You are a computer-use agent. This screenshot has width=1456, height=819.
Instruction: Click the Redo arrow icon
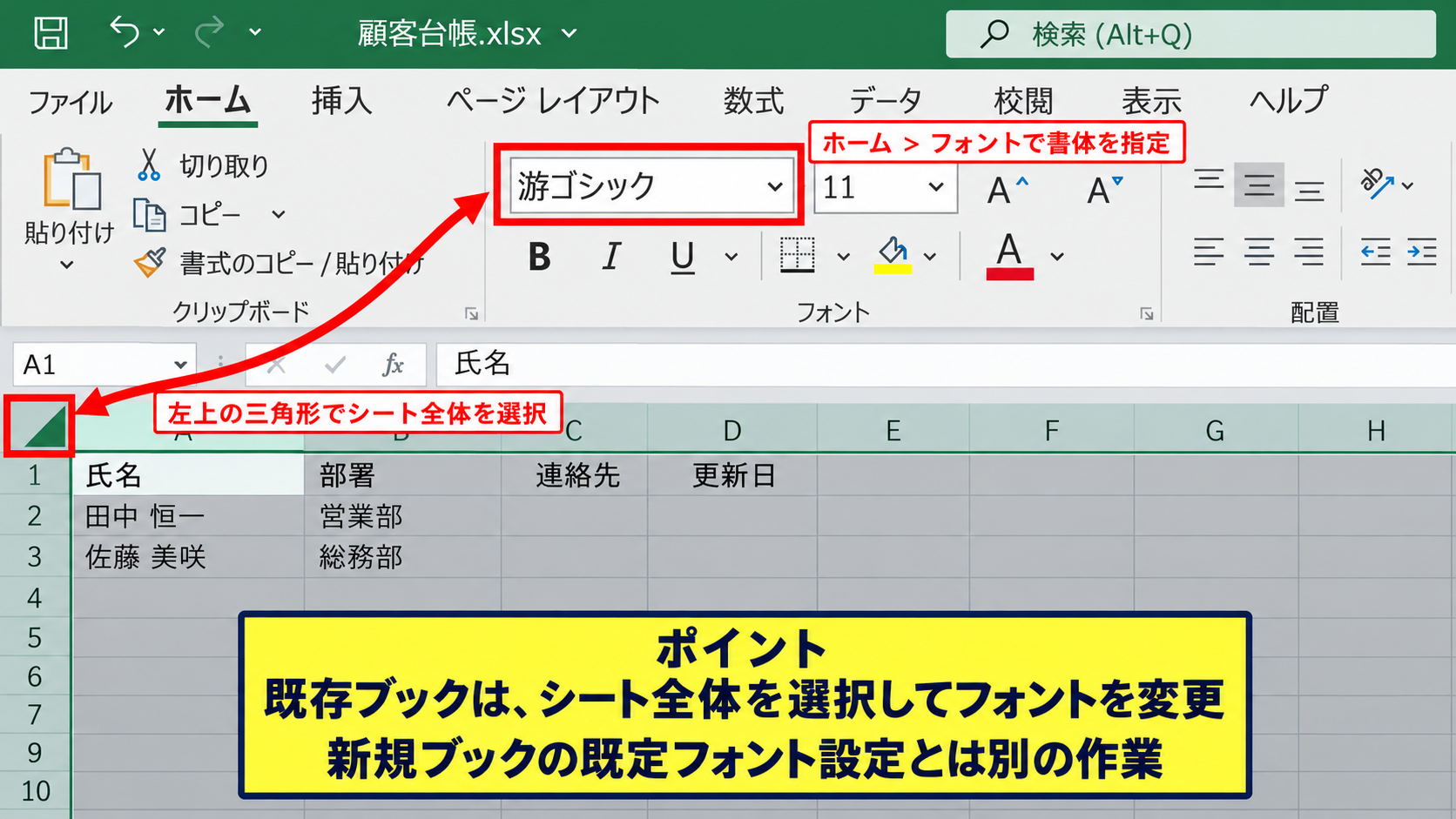(209, 32)
